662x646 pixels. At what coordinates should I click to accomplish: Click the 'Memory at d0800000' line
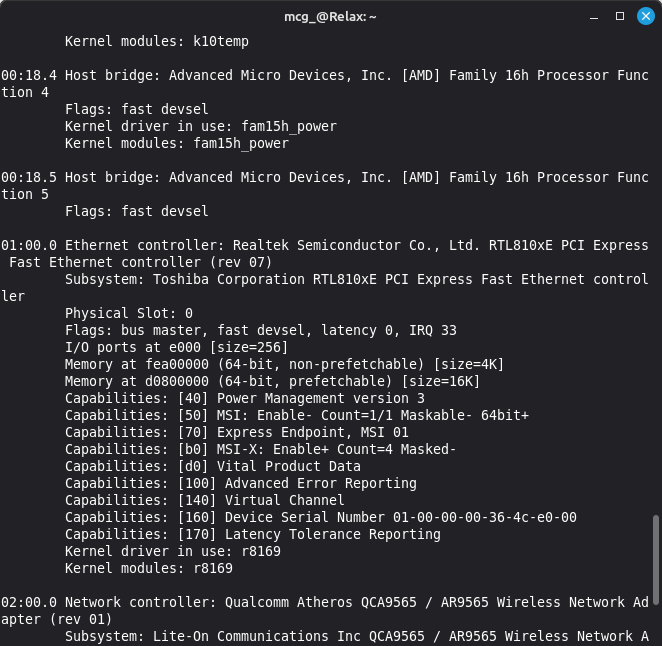(x=273, y=381)
